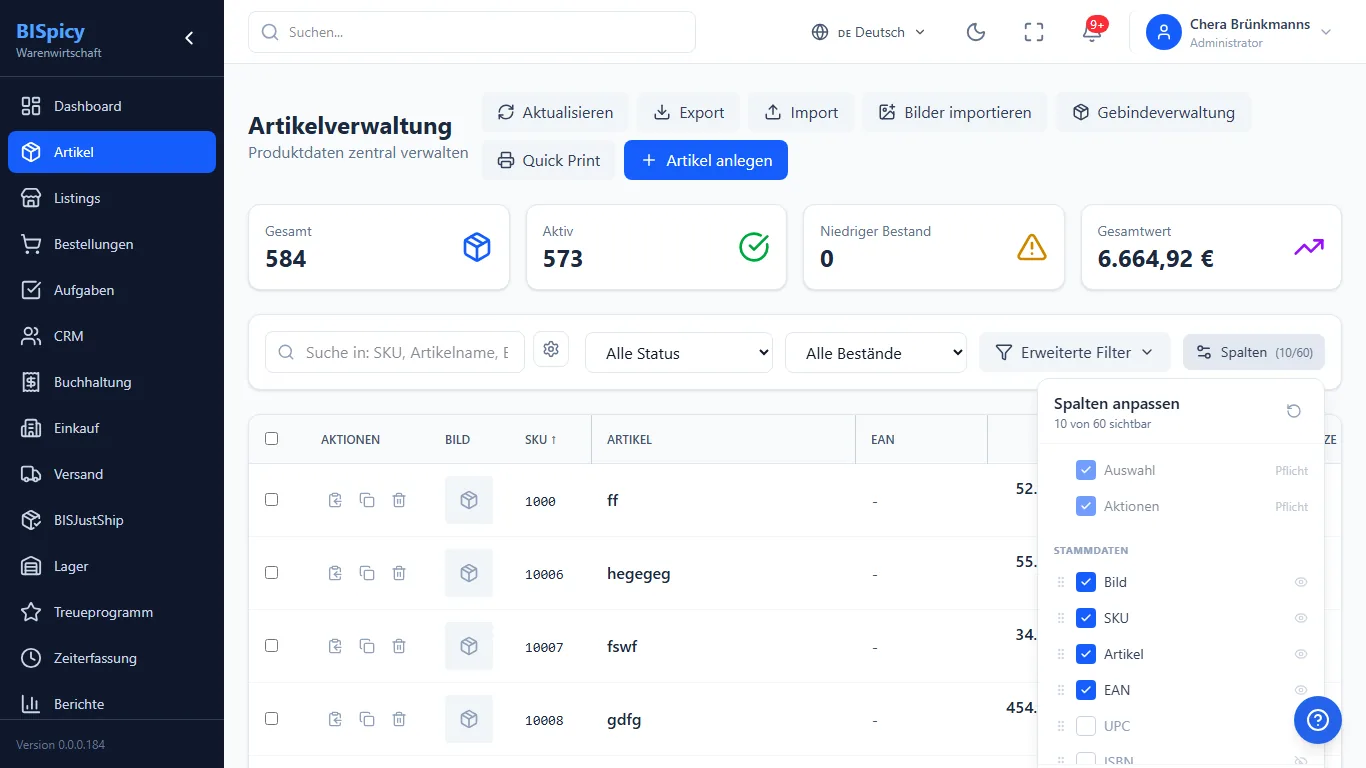Image resolution: width=1366 pixels, height=768 pixels.
Task: Enter fullscreen mode via the header icon
Action: pos(1034,32)
